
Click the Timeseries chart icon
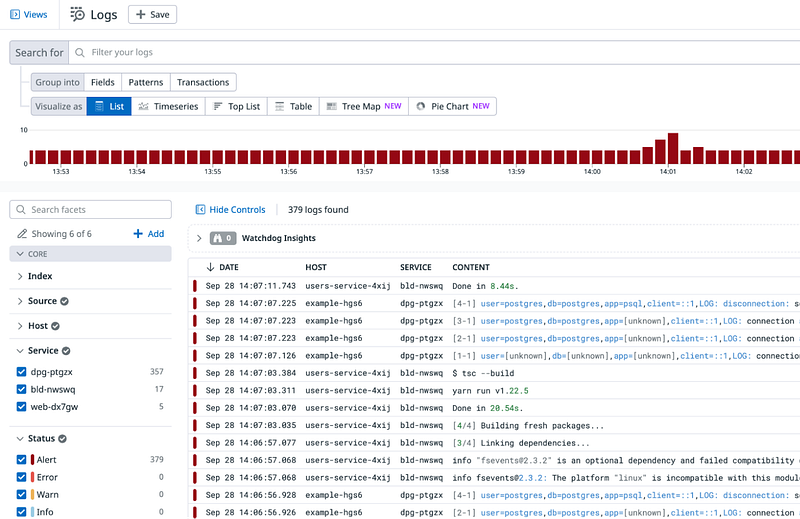click(143, 106)
